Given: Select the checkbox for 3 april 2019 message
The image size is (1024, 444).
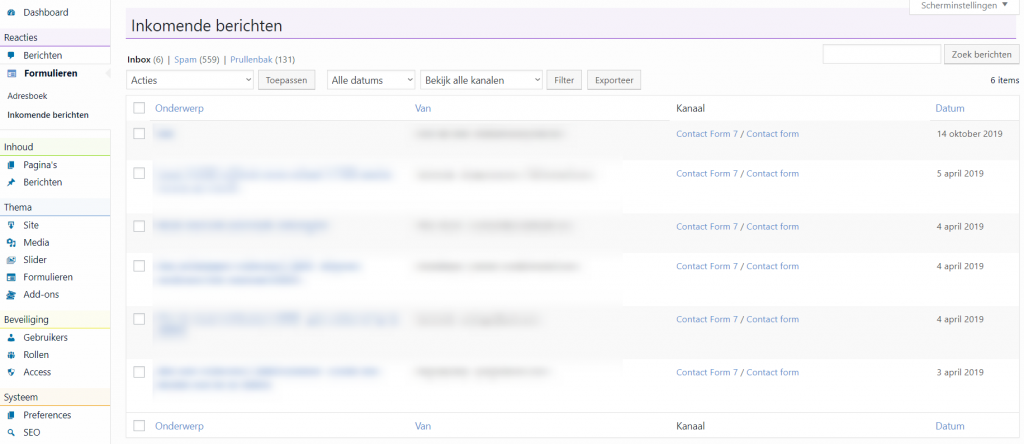Looking at the screenshot, I should (x=139, y=372).
